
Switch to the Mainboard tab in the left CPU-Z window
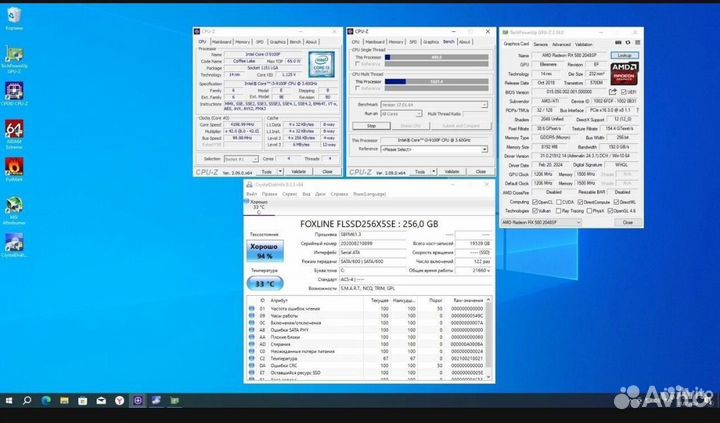pos(221,42)
